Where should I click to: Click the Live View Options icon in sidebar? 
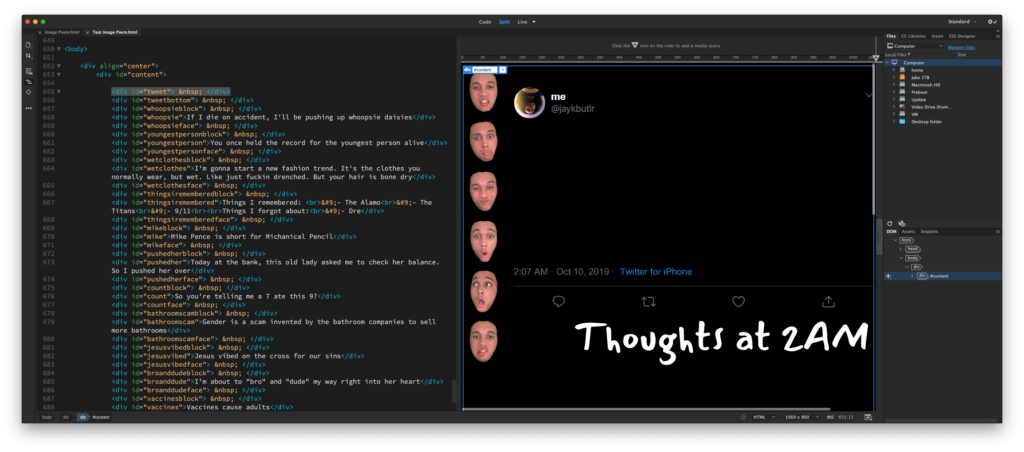(x=29, y=70)
